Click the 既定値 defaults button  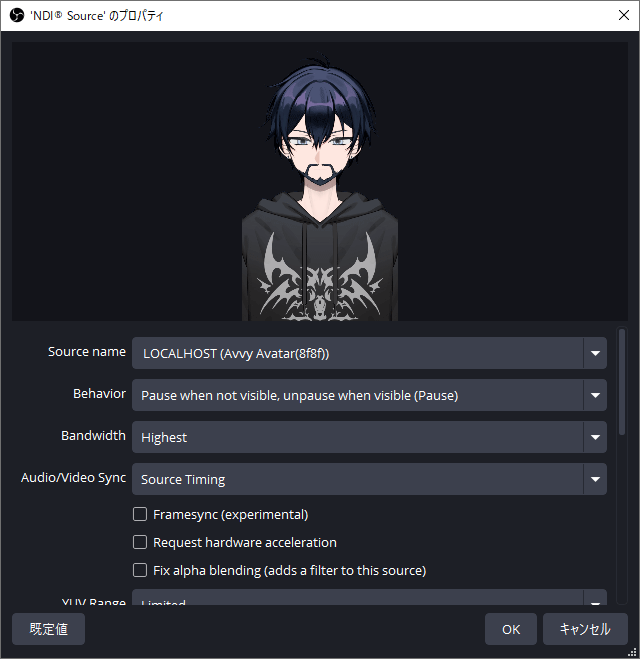pyautogui.click(x=48, y=629)
